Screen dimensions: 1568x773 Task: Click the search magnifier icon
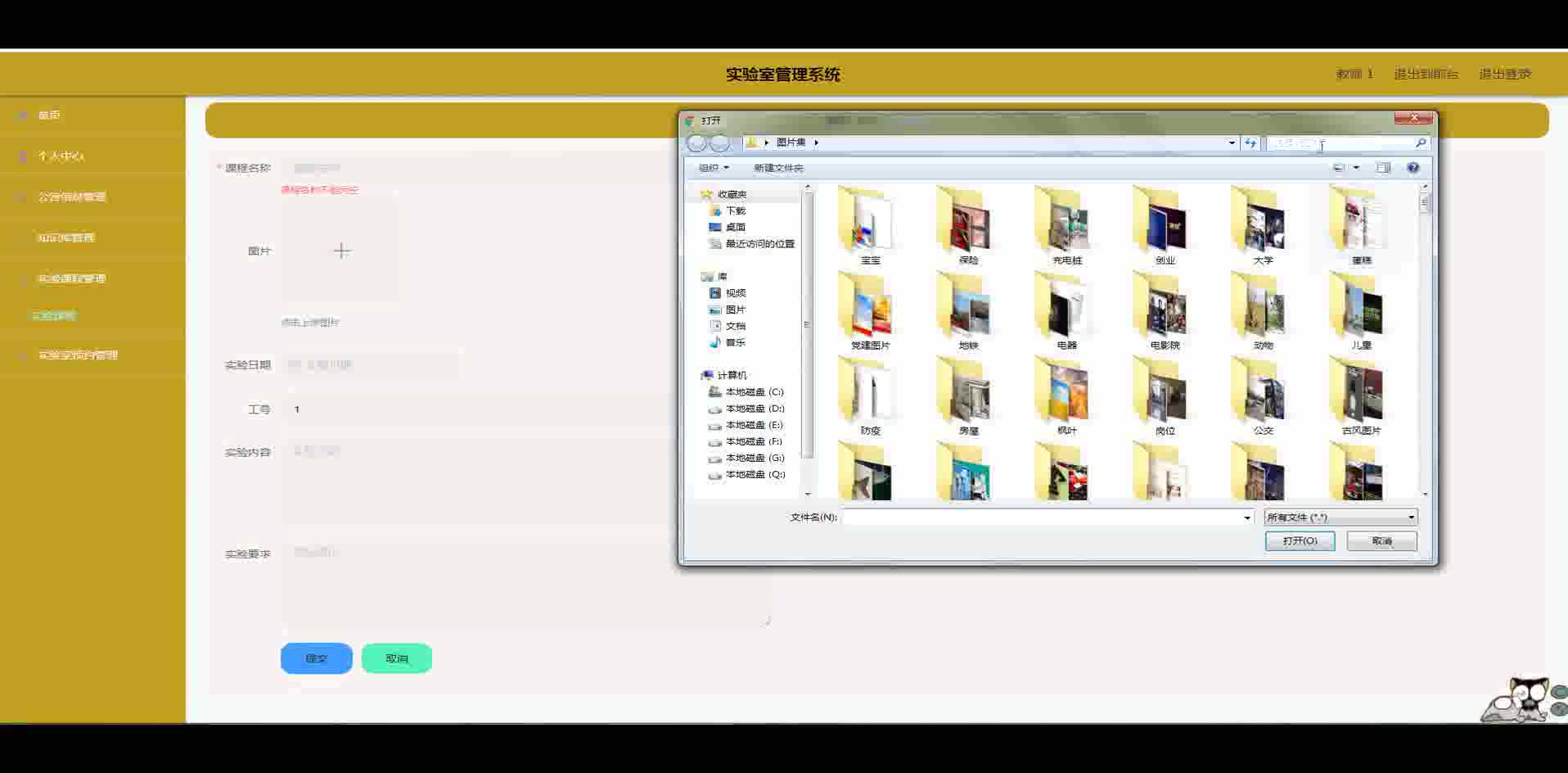pos(1421,142)
